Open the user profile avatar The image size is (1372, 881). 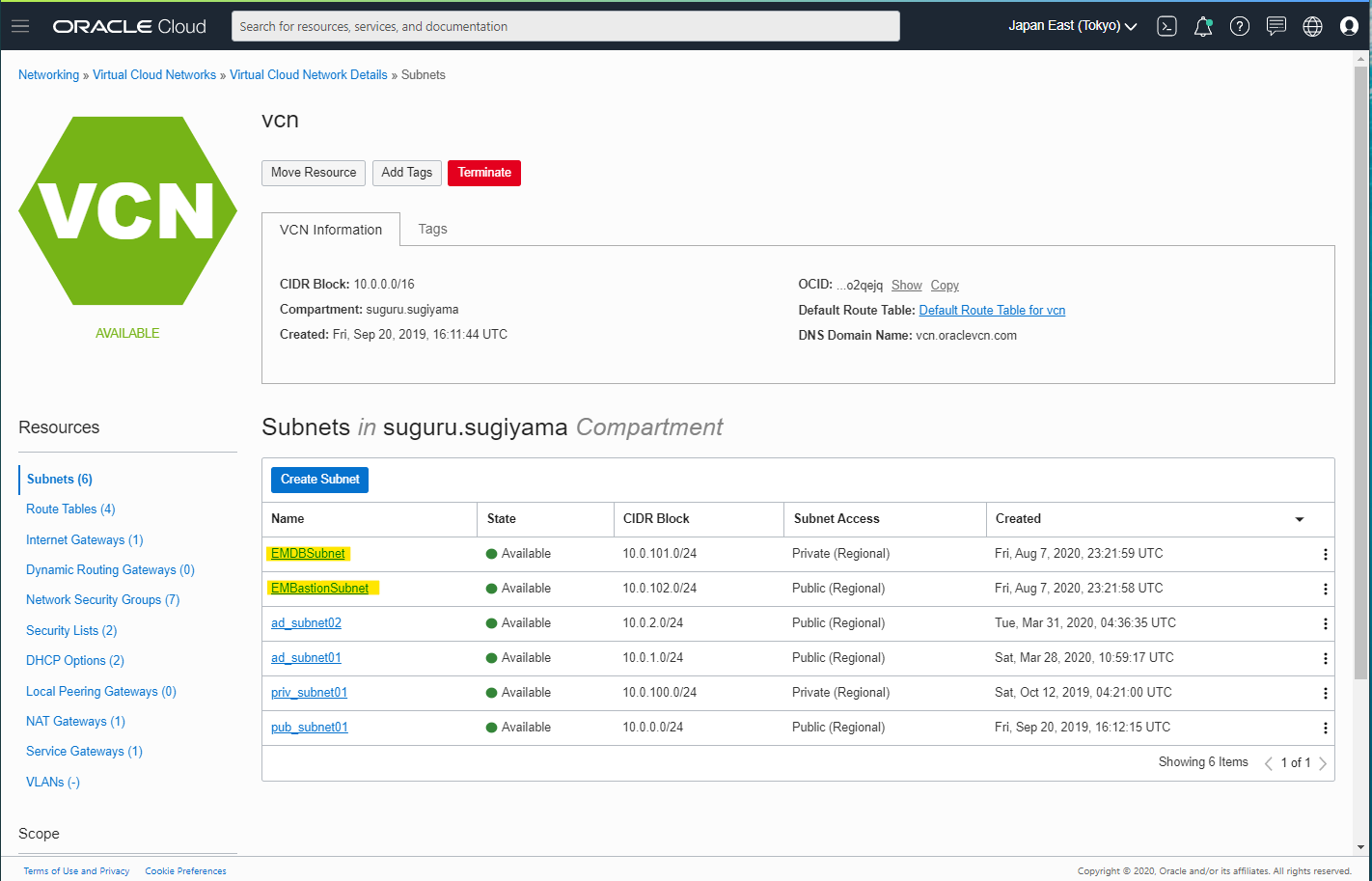[1349, 26]
